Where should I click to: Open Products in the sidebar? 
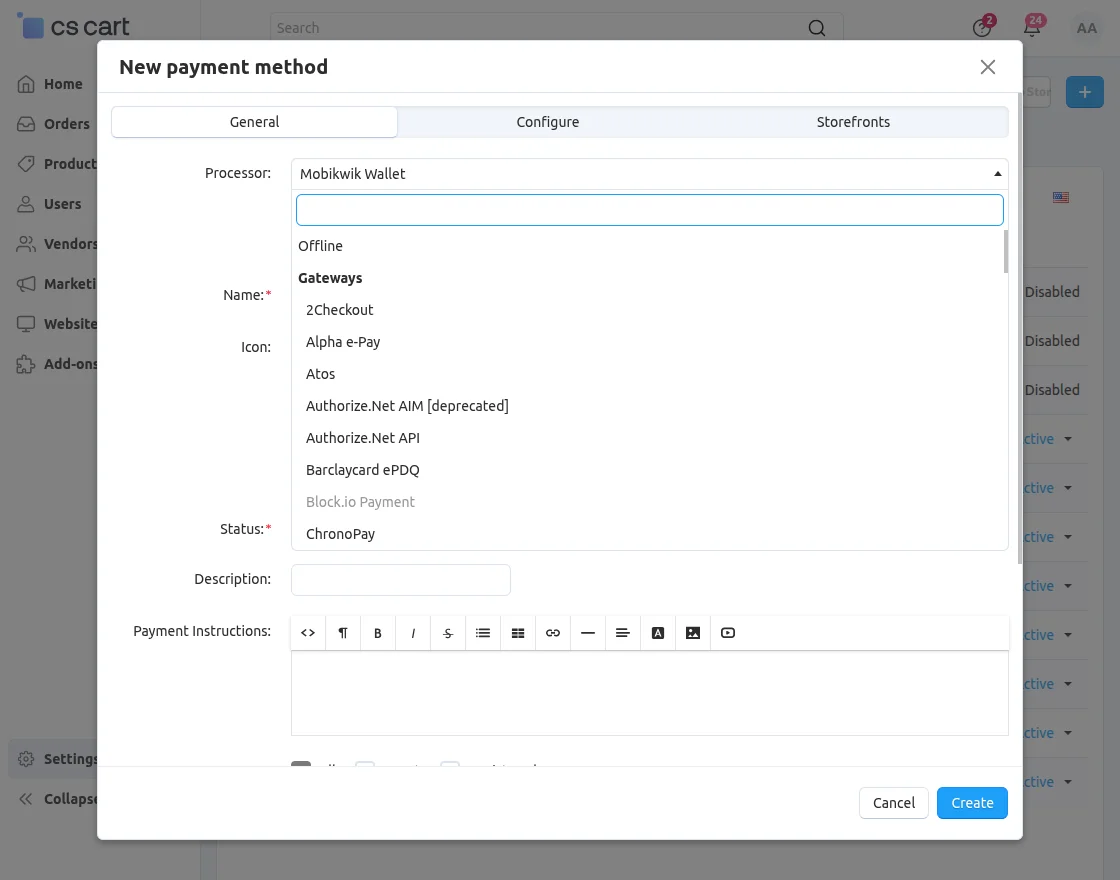tap(56, 164)
